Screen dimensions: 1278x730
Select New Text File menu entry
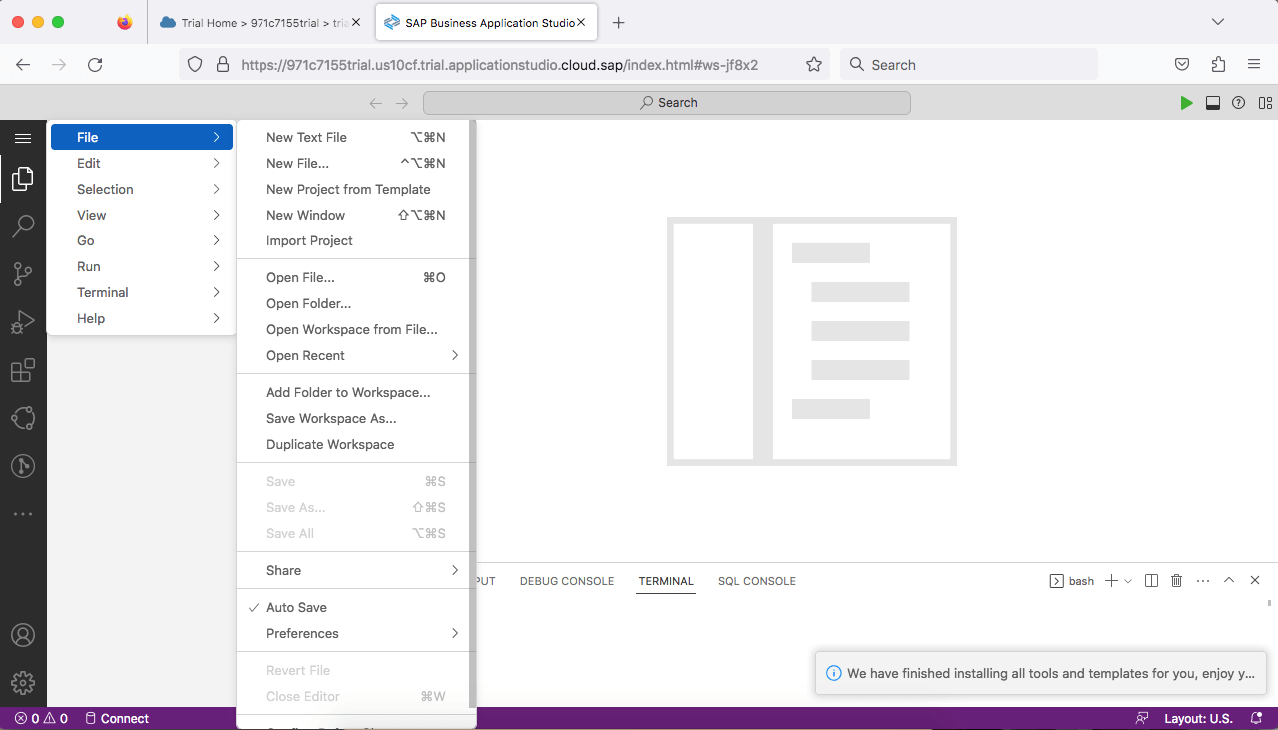point(353,138)
